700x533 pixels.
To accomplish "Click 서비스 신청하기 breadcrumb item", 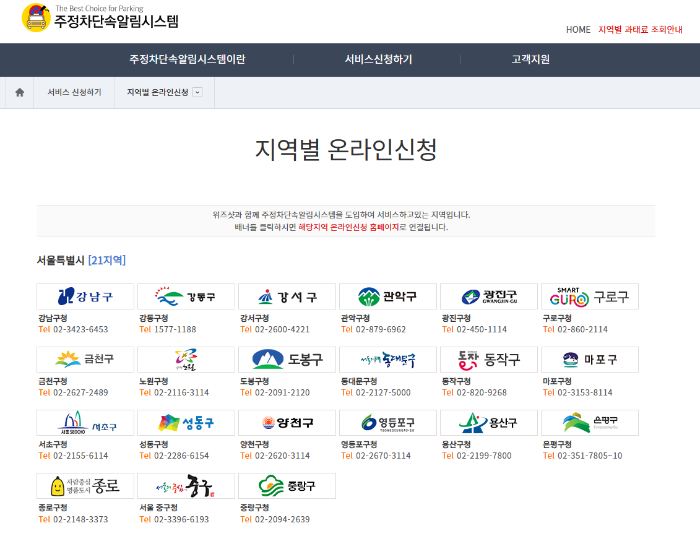I will pos(74,92).
